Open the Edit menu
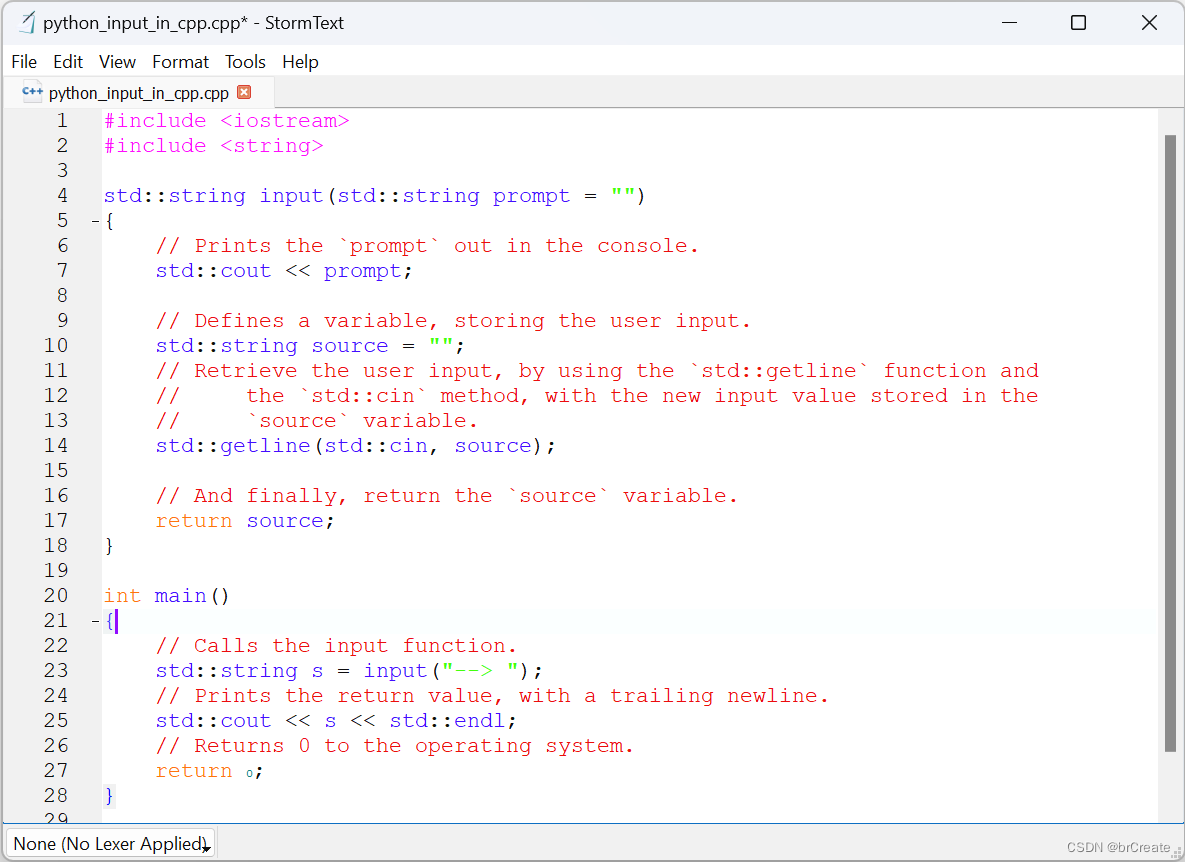 pyautogui.click(x=68, y=62)
